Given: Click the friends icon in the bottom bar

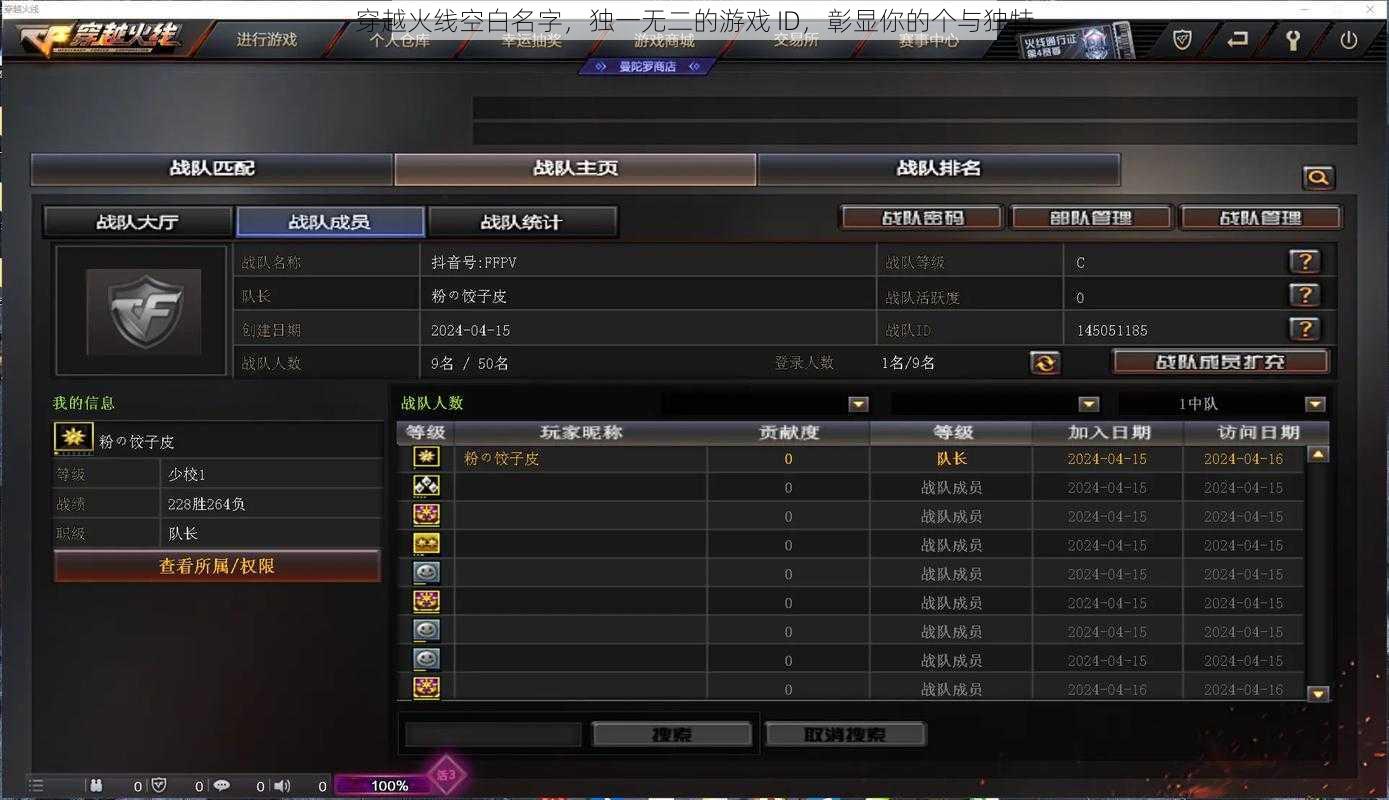Looking at the screenshot, I should tap(96, 786).
